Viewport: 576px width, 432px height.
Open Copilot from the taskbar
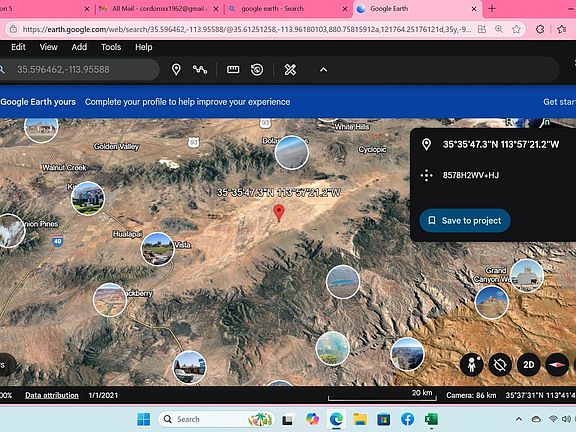click(x=312, y=419)
